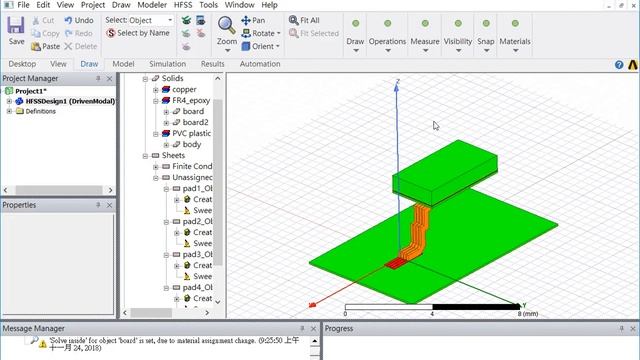Screen dimensions: 640x360
Task: Select the pad2 sheet object
Action: 198,222
